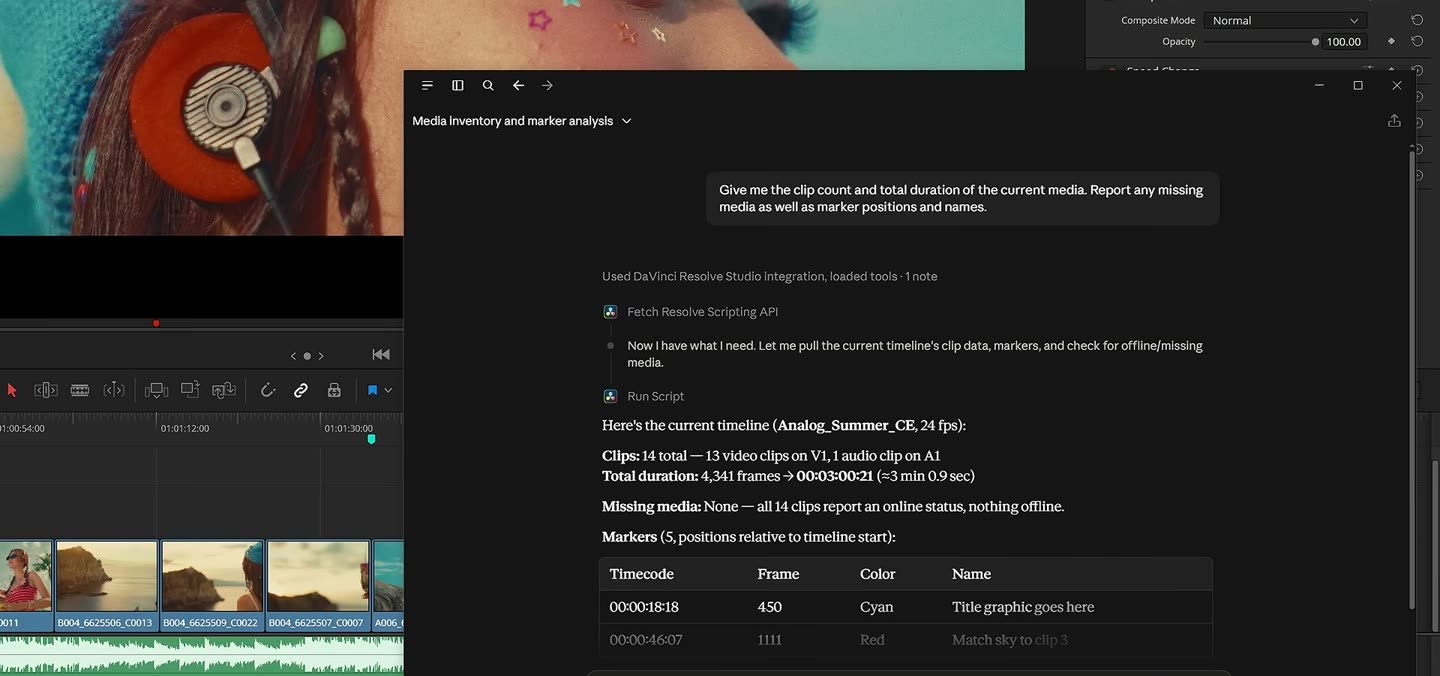Viewport: 1440px width, 676px height.
Task: Go back with the left arrow
Action: point(518,86)
